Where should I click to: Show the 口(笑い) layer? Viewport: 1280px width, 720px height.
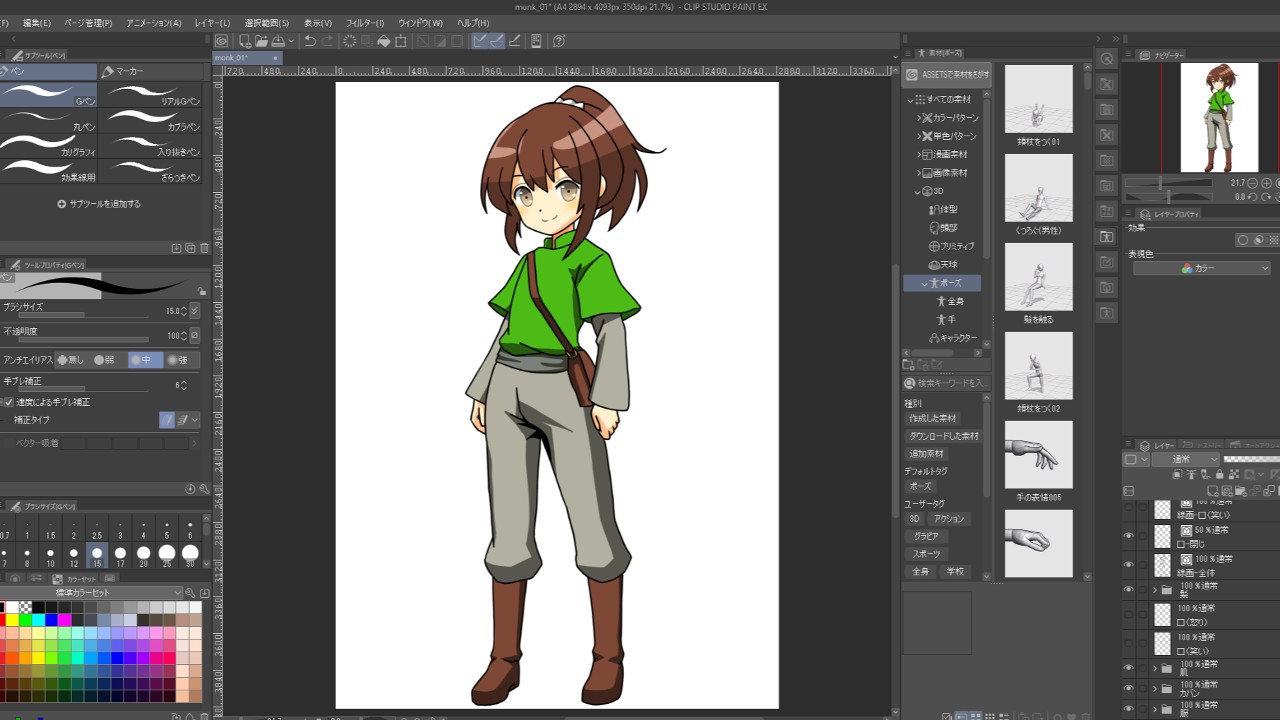point(1129,642)
